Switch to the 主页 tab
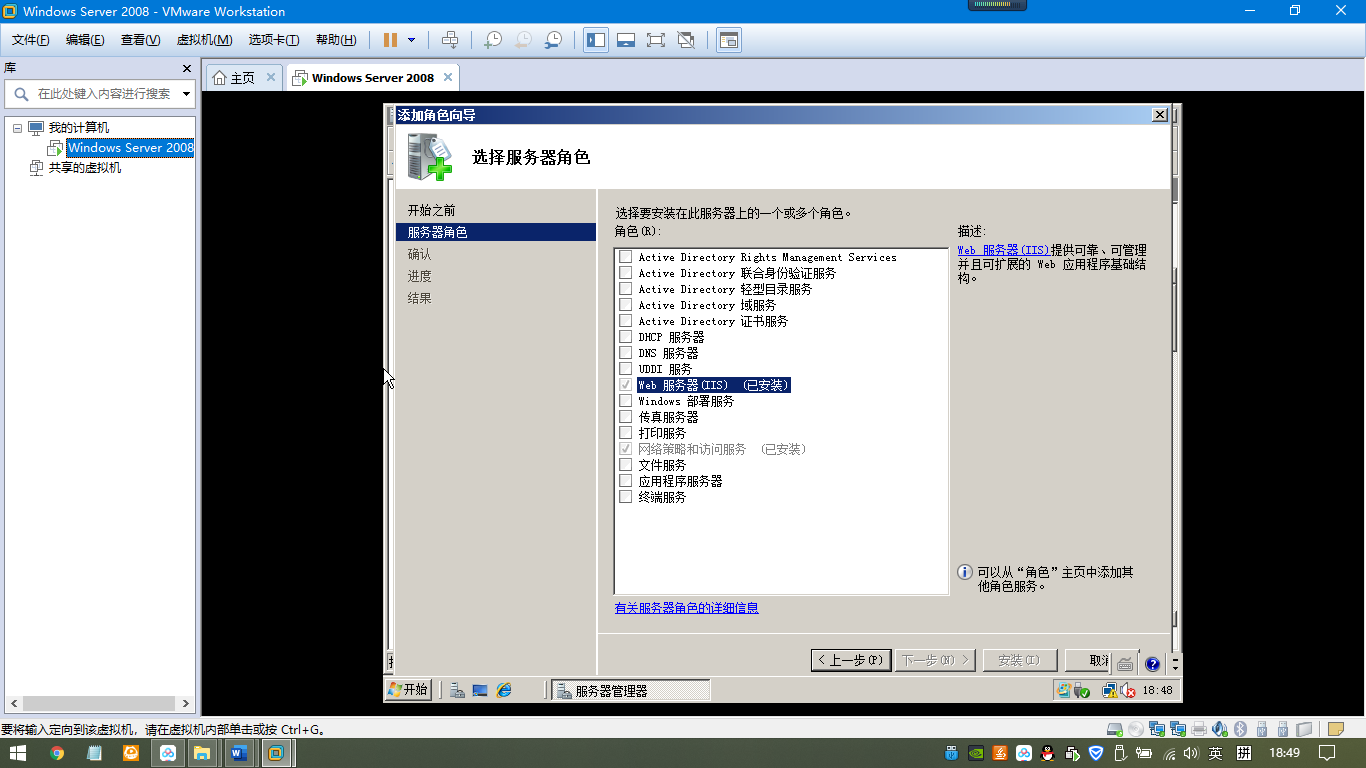 pyautogui.click(x=243, y=78)
